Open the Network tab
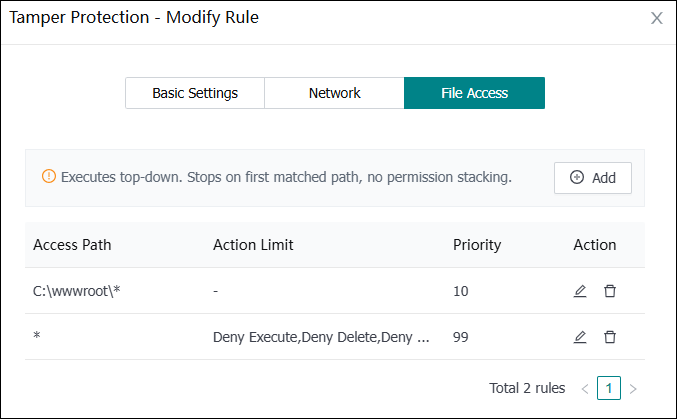The image size is (677, 419). click(334, 93)
